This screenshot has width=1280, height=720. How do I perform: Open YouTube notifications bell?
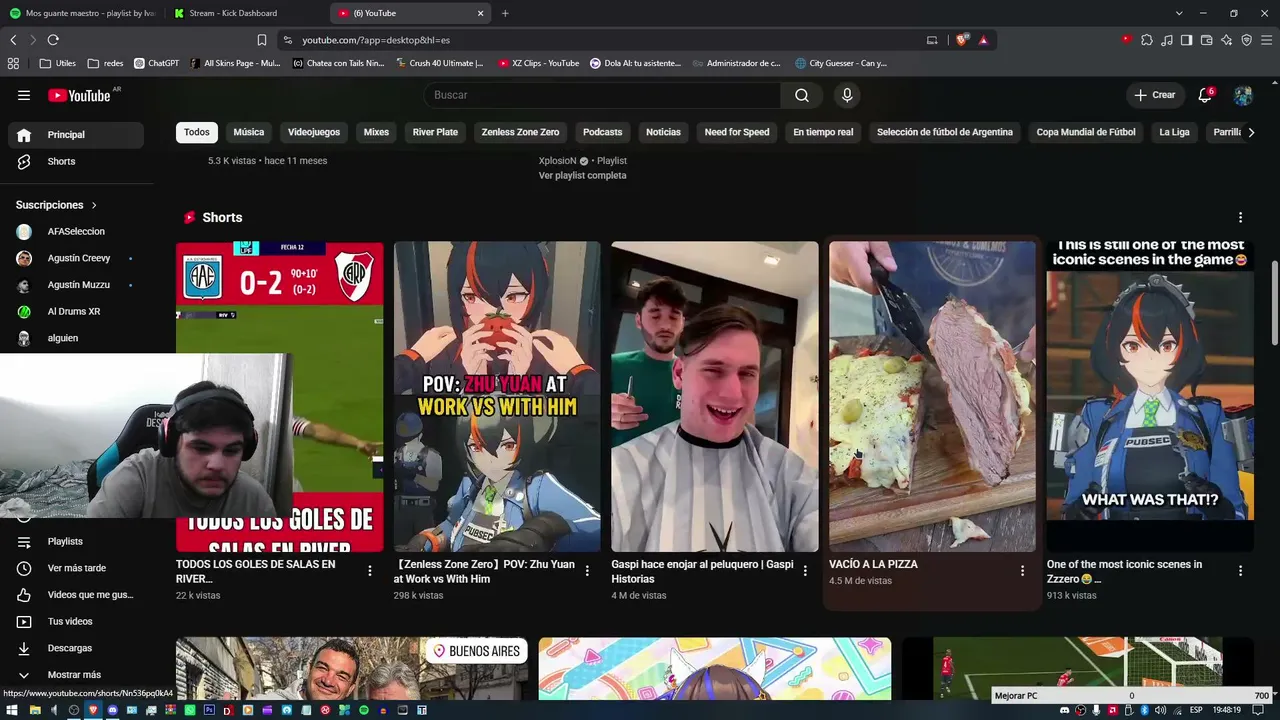[1206, 95]
